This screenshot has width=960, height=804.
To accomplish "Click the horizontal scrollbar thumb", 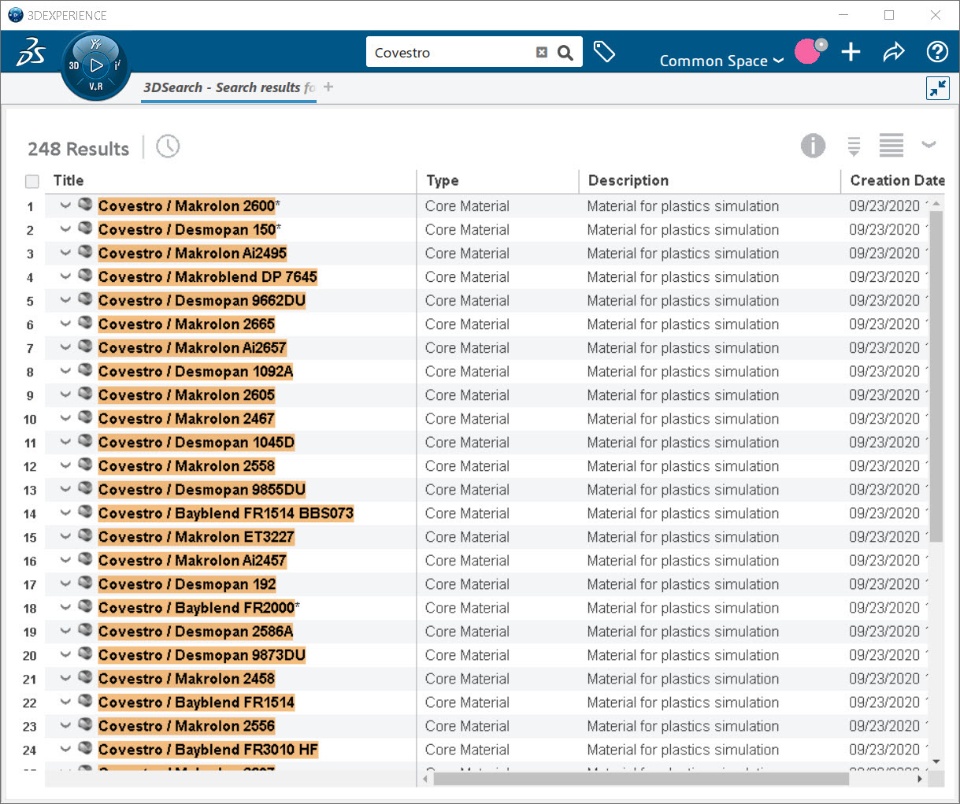I will click(641, 779).
